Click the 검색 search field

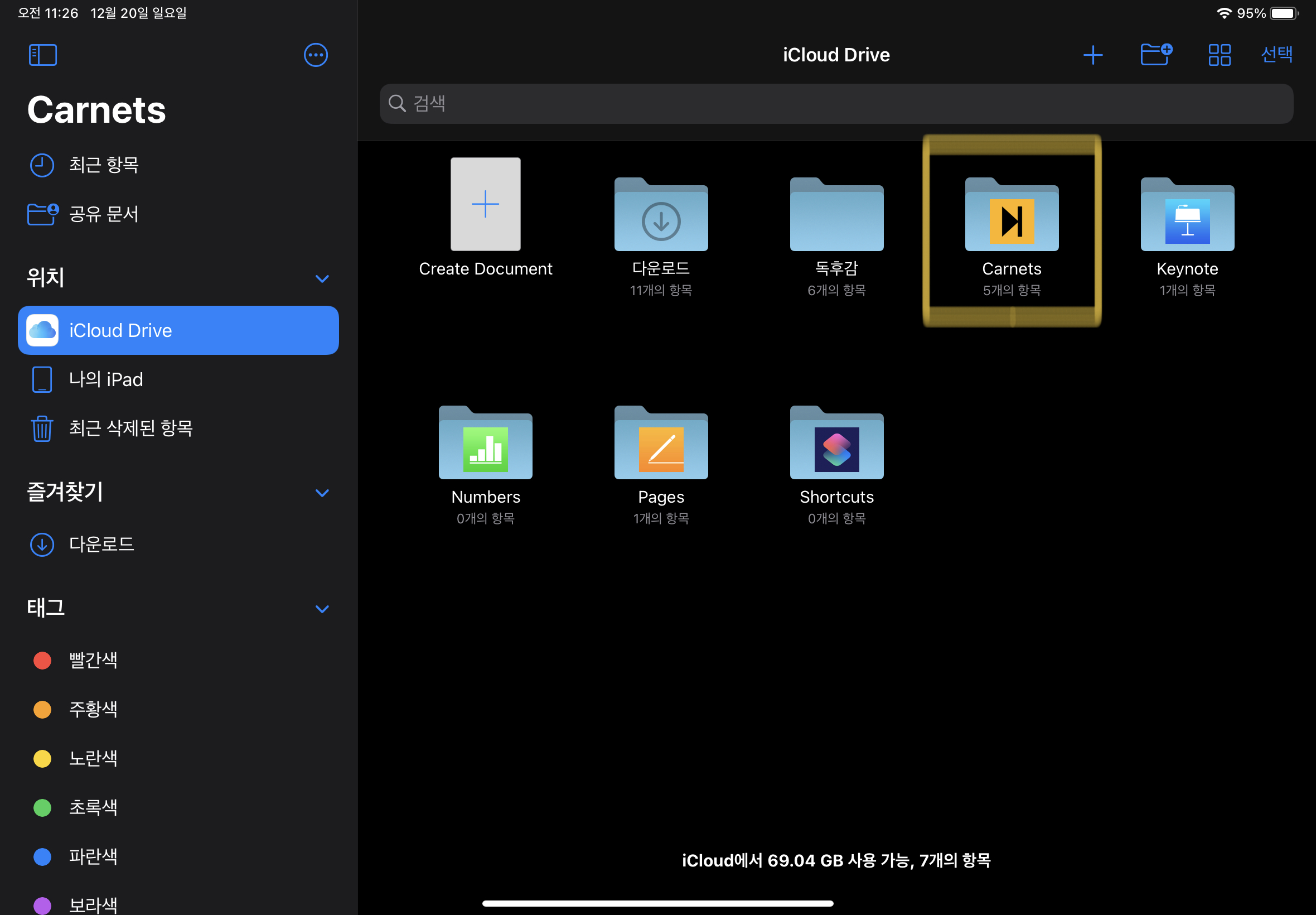point(836,104)
